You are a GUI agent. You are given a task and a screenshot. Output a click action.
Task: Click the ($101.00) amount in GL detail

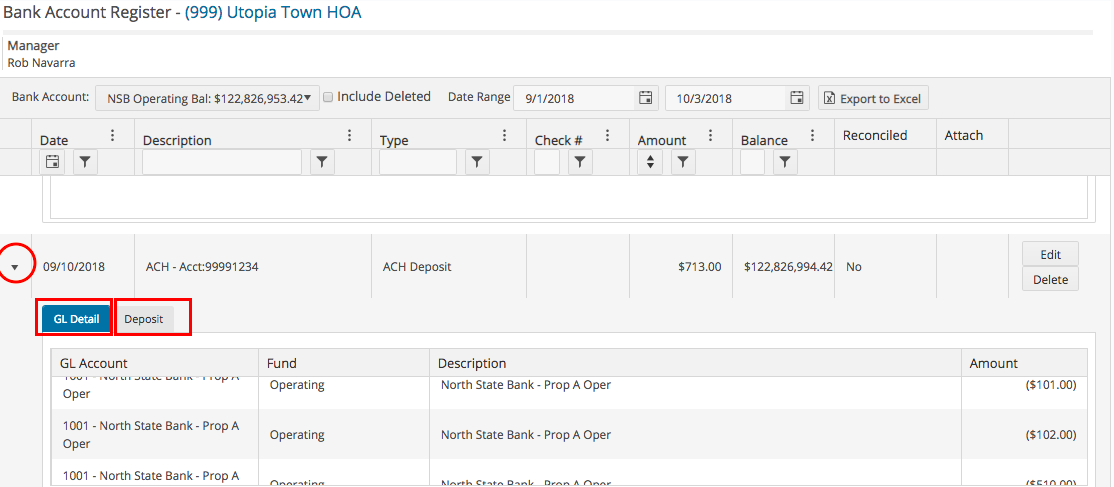1051,385
